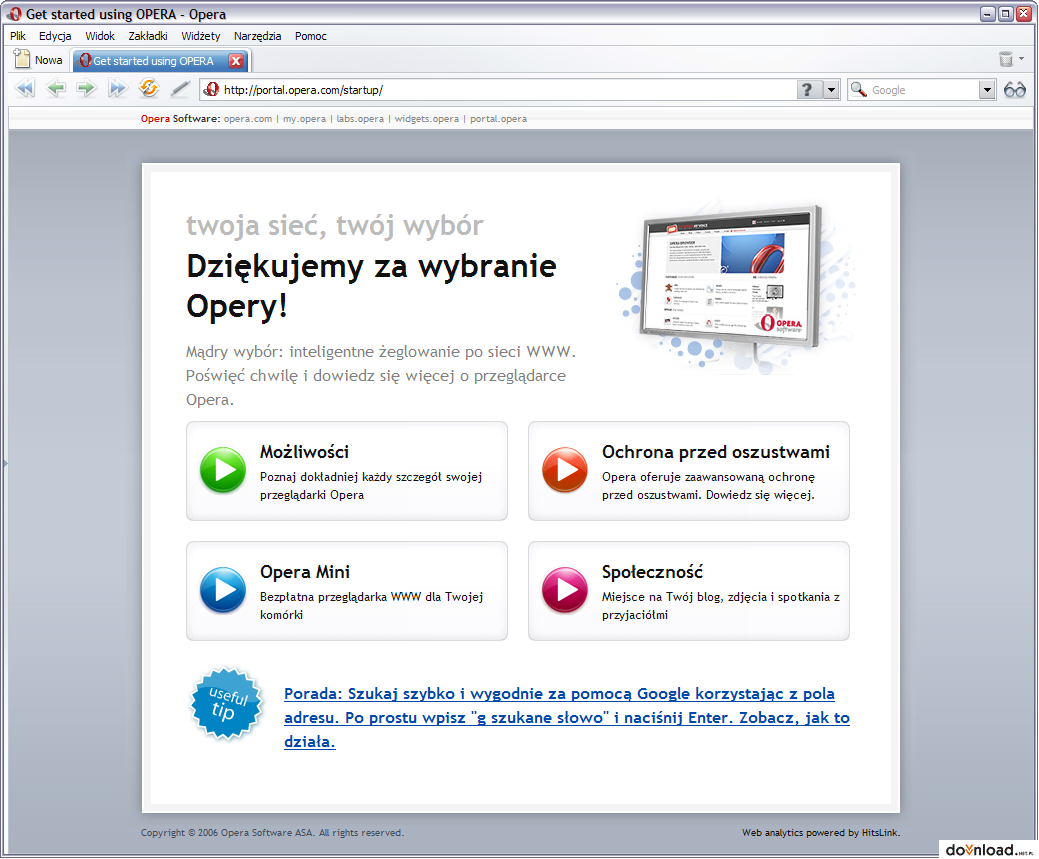The image size is (1039, 859).
Task: Click the blue useful tip badge
Action: point(227,704)
